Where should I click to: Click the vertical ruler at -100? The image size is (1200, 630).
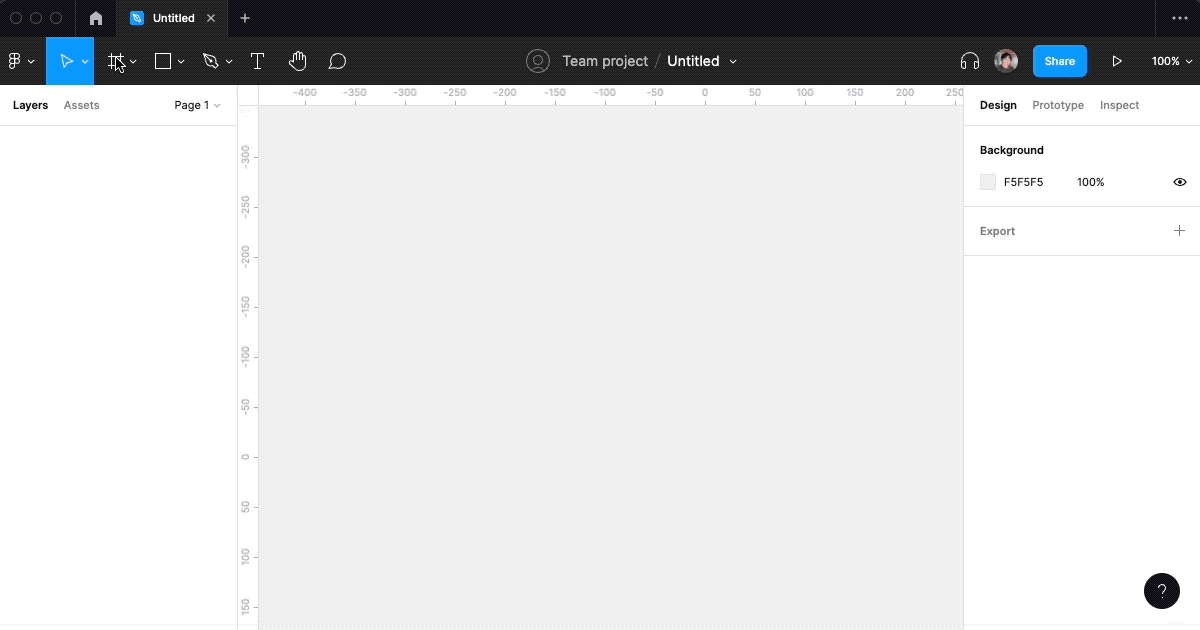click(247, 356)
